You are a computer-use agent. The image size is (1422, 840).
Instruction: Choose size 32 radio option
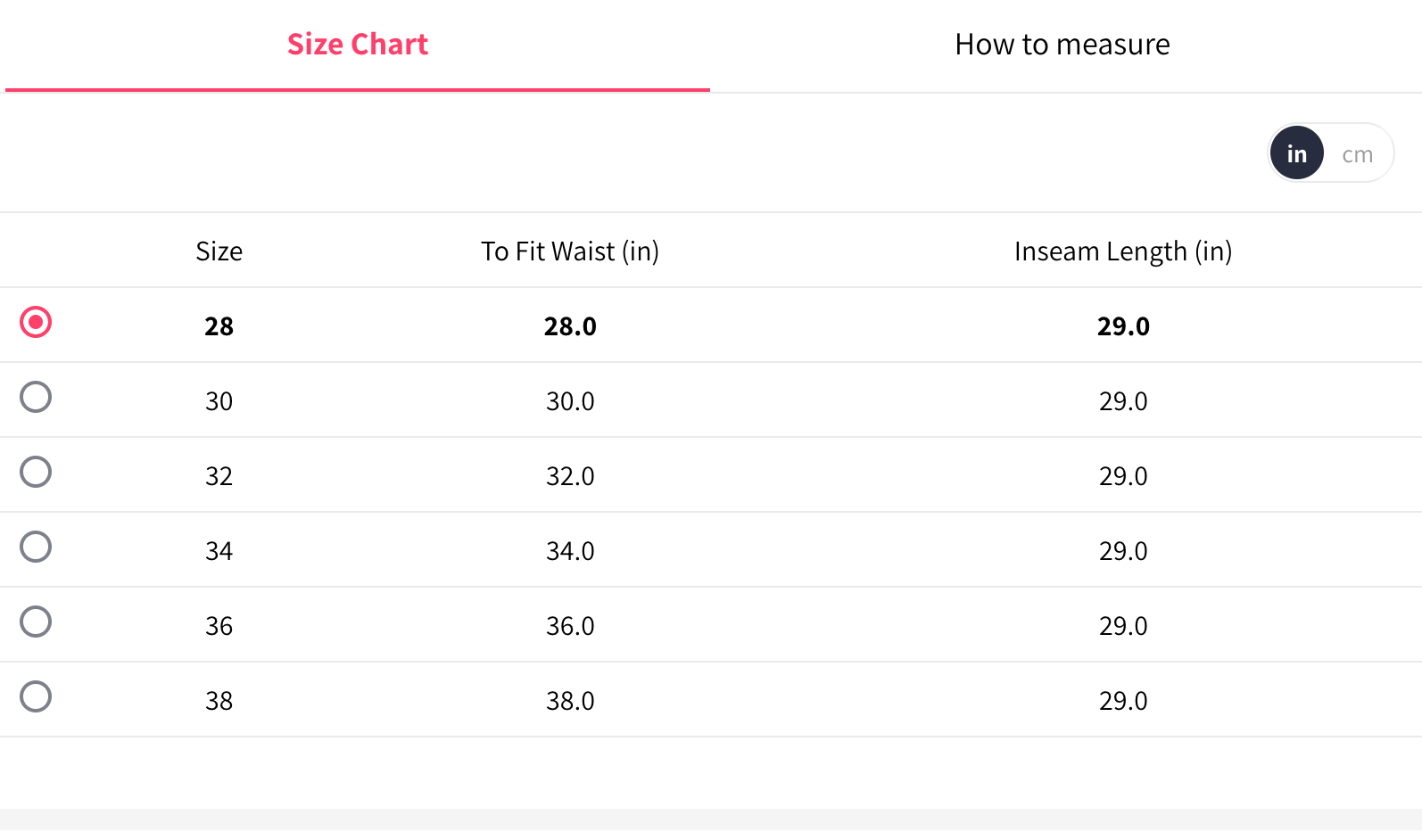point(36,472)
